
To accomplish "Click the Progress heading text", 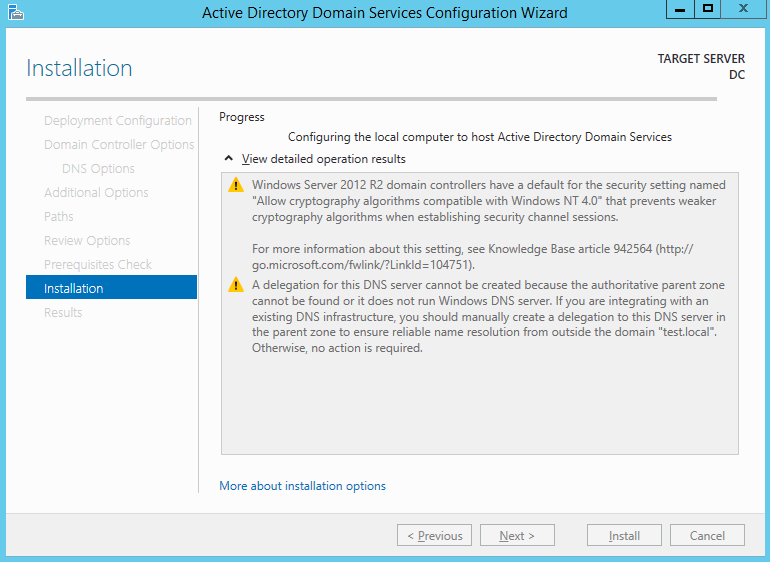I will (242, 117).
